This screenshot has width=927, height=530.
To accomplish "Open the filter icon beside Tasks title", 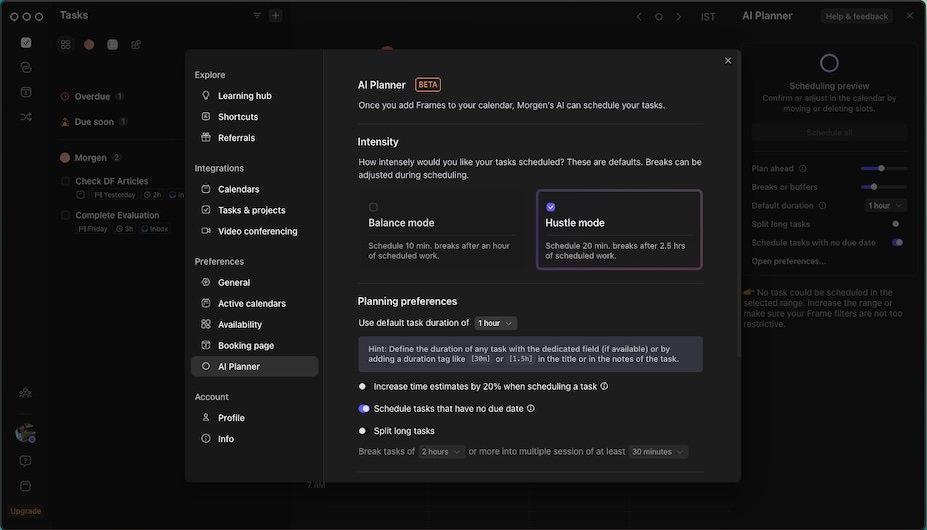I will (257, 16).
